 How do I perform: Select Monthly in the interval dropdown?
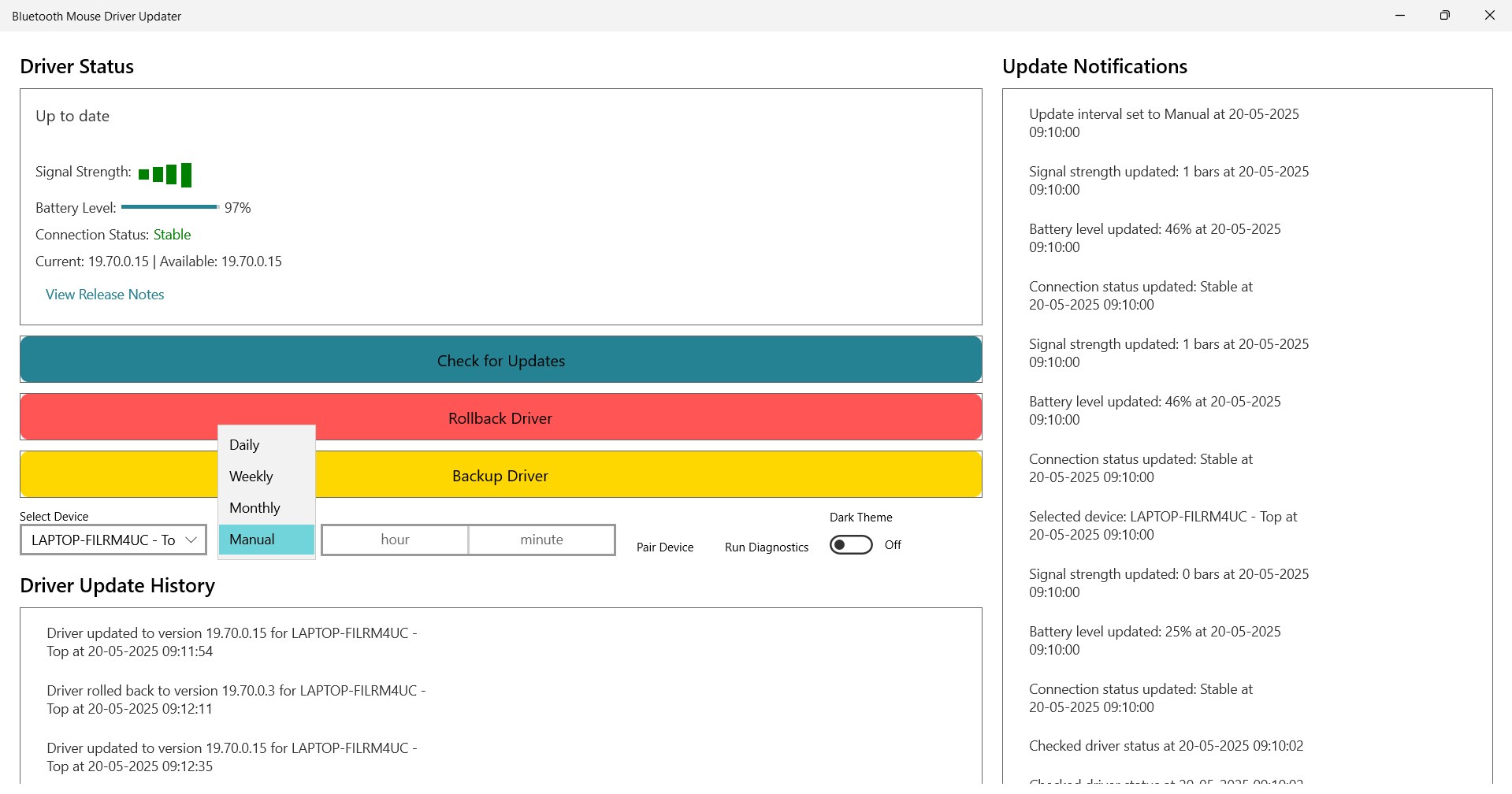[267, 508]
